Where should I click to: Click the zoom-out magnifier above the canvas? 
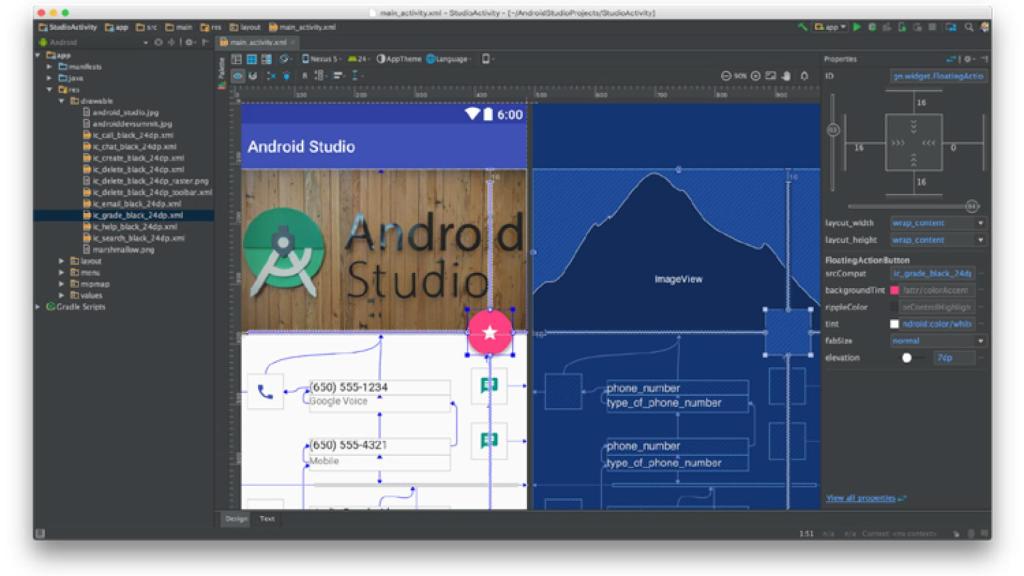pyautogui.click(x=726, y=75)
